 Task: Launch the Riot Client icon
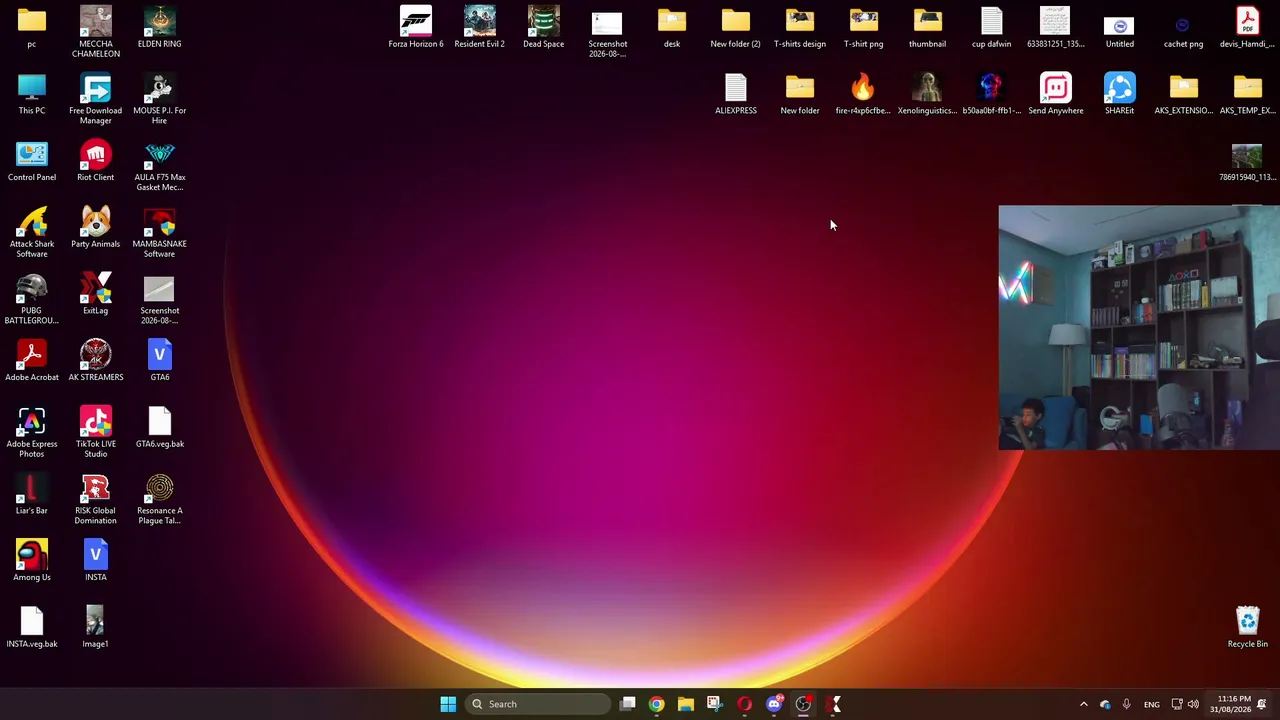pyautogui.click(x=96, y=162)
